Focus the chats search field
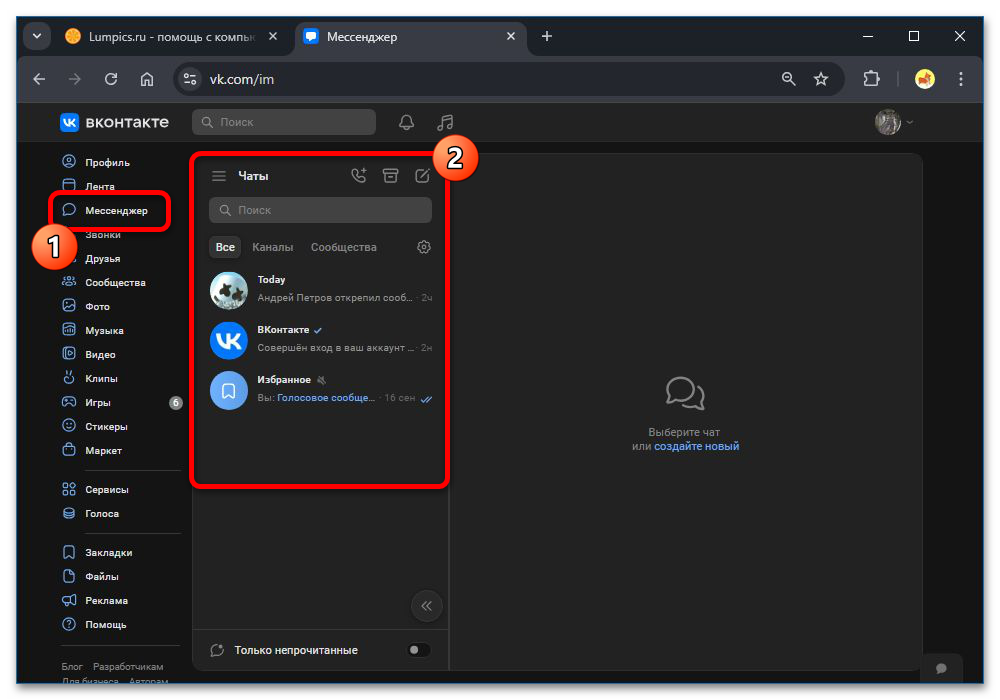The width and height of the screenshot is (1000, 700). coord(320,210)
